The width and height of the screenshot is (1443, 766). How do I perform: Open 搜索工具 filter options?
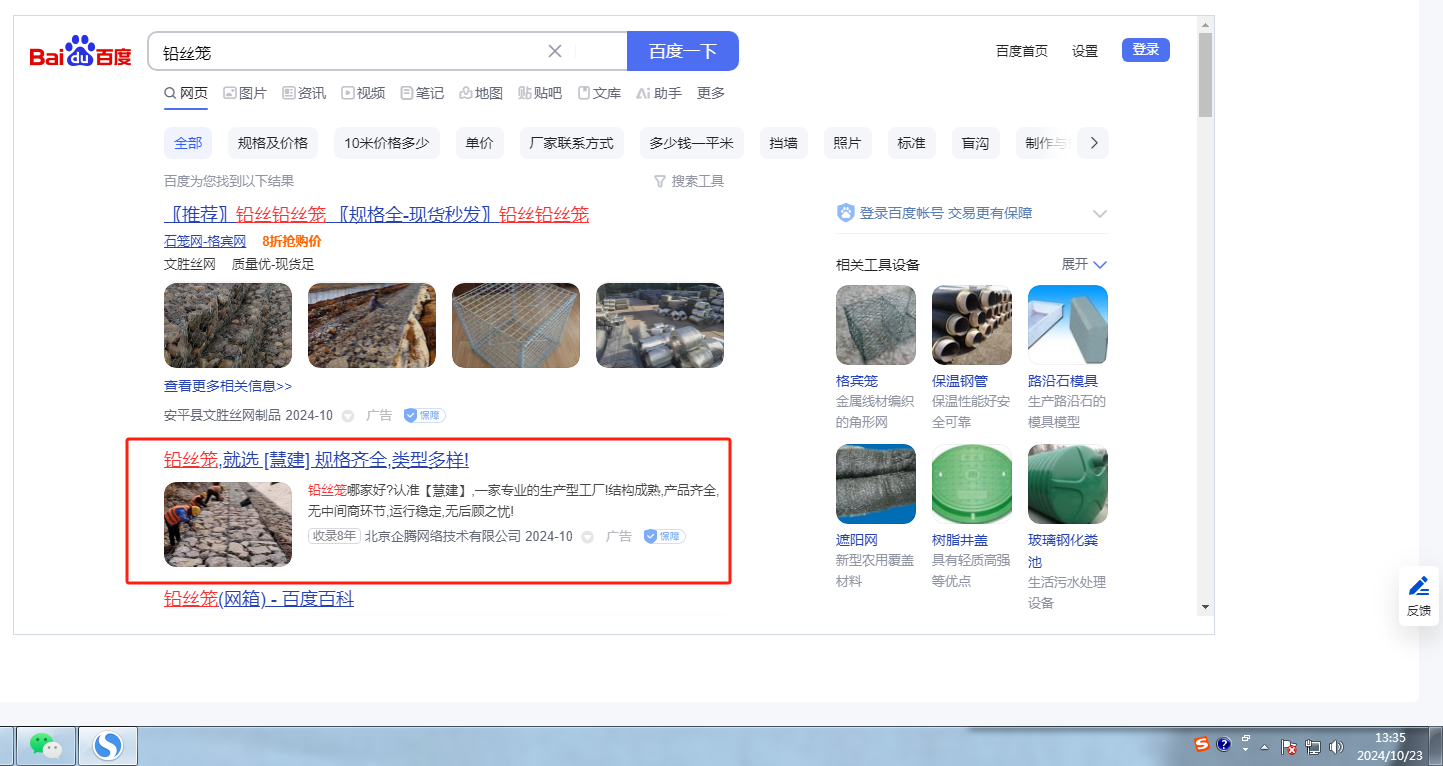point(689,181)
